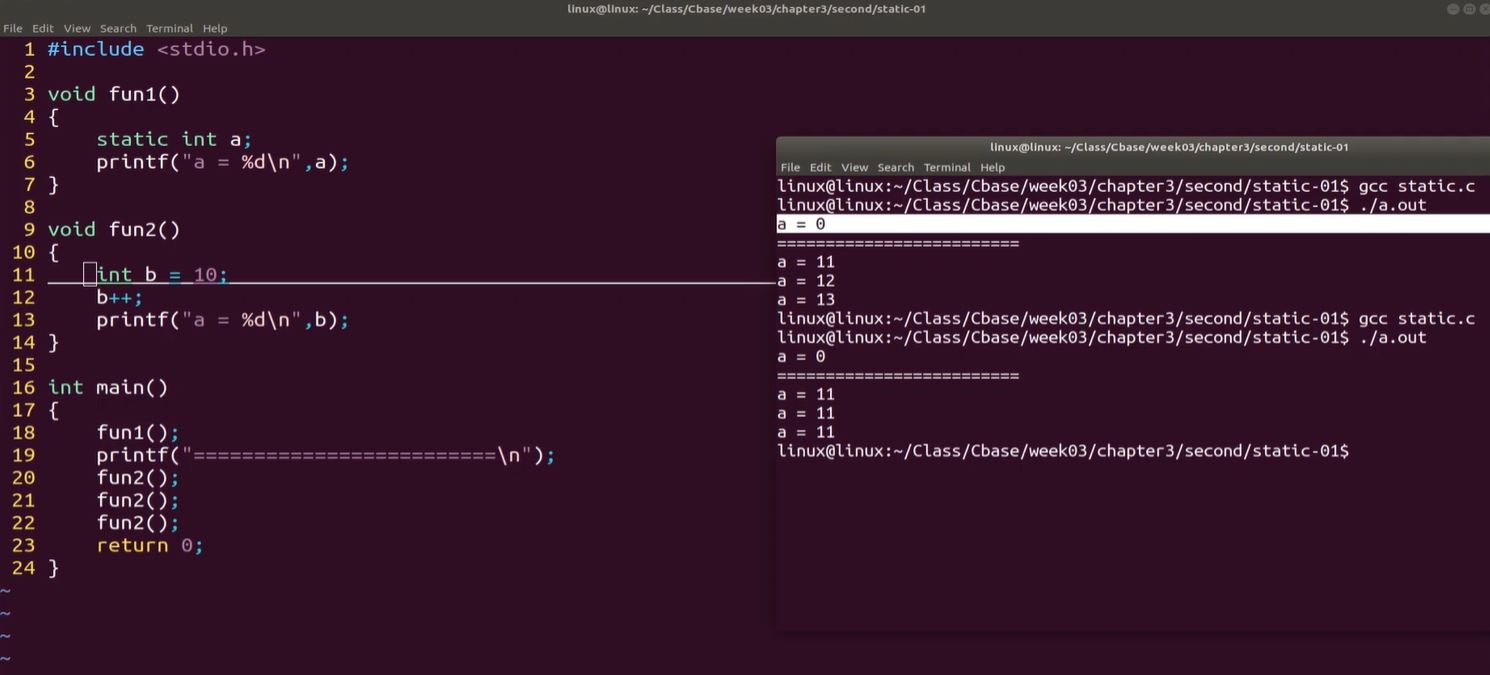This screenshot has height=675, width=1490.
Task: Click the highlighted 'a = 0' output line
Action: (x=1133, y=224)
